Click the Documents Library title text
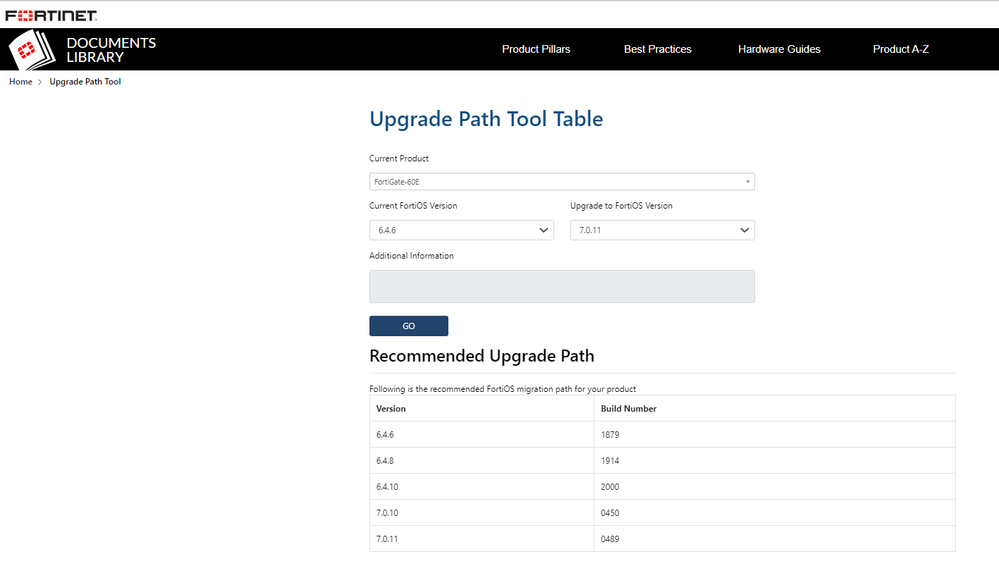Image resolution: width=999 pixels, height=561 pixels. point(110,50)
